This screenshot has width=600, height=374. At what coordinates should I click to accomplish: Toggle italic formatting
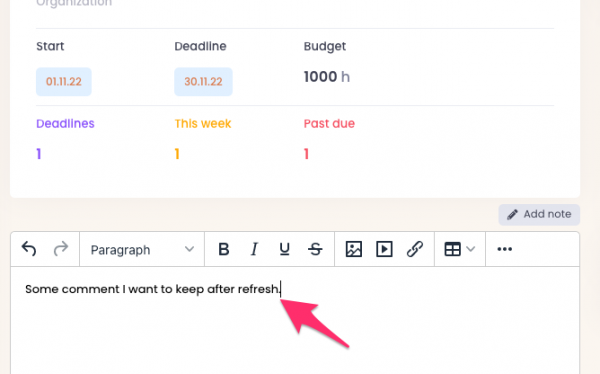254,249
